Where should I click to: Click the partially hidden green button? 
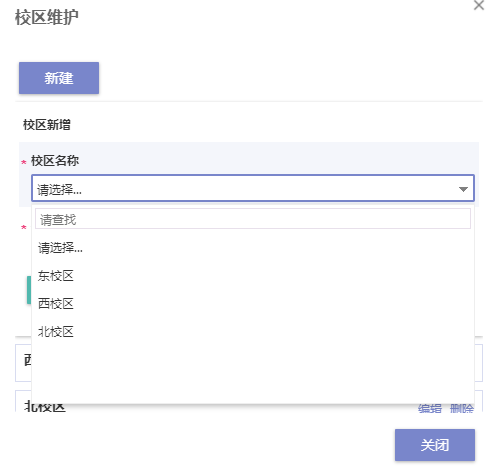(29, 290)
